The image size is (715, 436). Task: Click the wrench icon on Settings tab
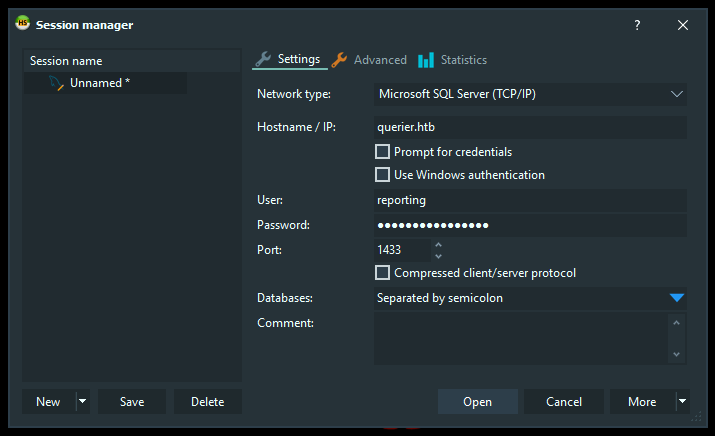click(x=263, y=59)
